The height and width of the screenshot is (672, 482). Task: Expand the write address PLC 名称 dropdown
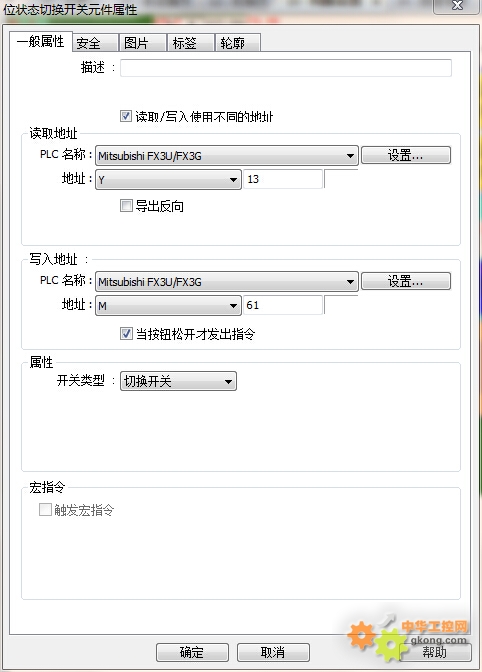pyautogui.click(x=227, y=282)
